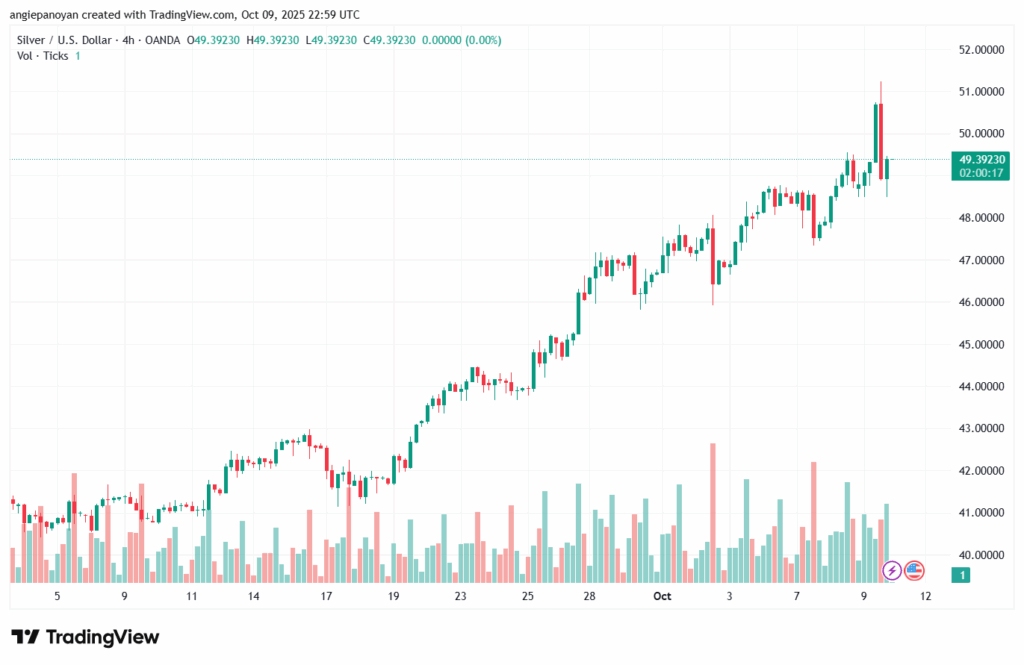Click the TradingView logo at the bottom
The width and height of the screenshot is (1024, 665).
pyautogui.click(x=85, y=637)
